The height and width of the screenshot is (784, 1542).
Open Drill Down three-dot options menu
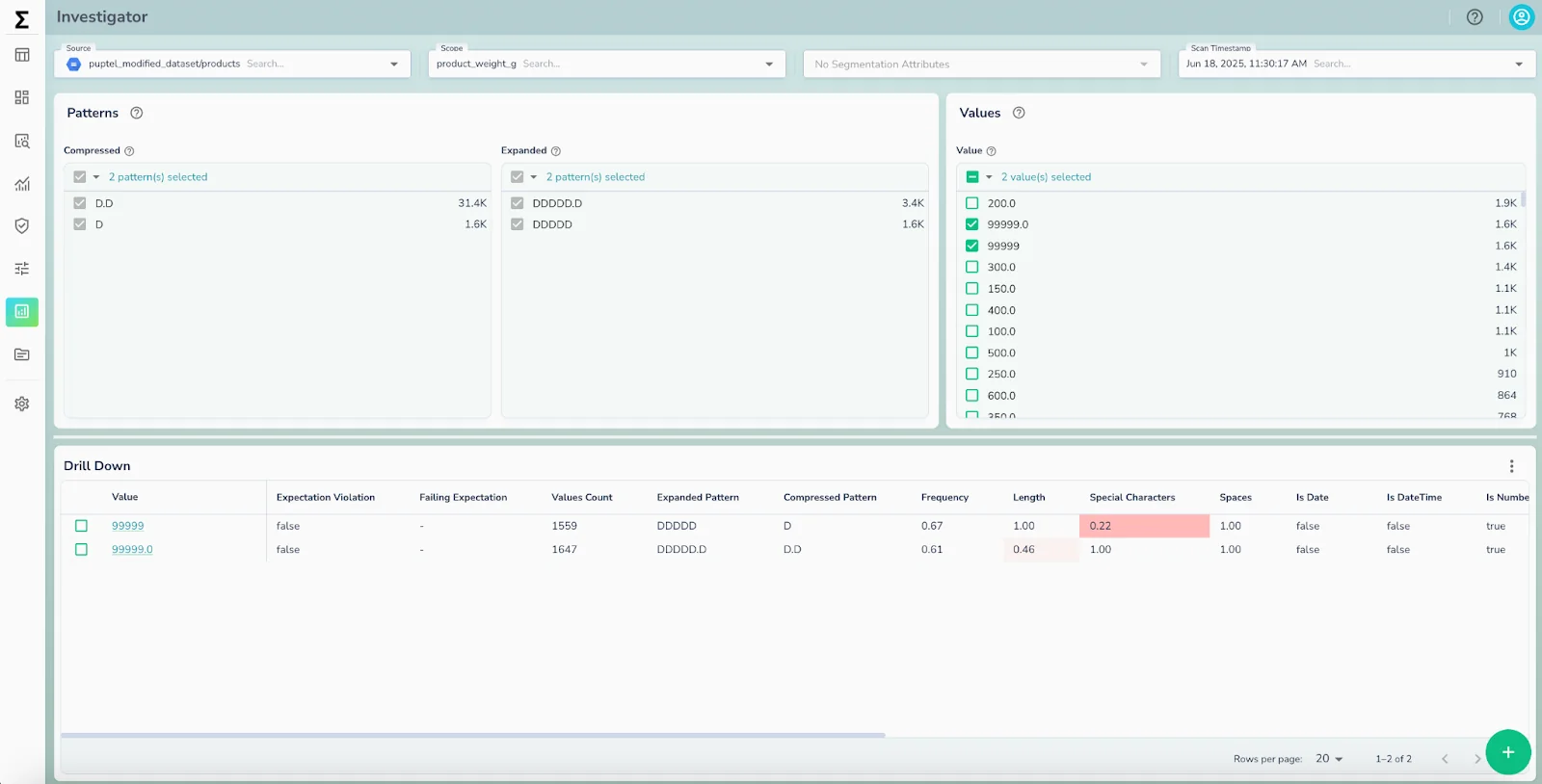tap(1511, 466)
